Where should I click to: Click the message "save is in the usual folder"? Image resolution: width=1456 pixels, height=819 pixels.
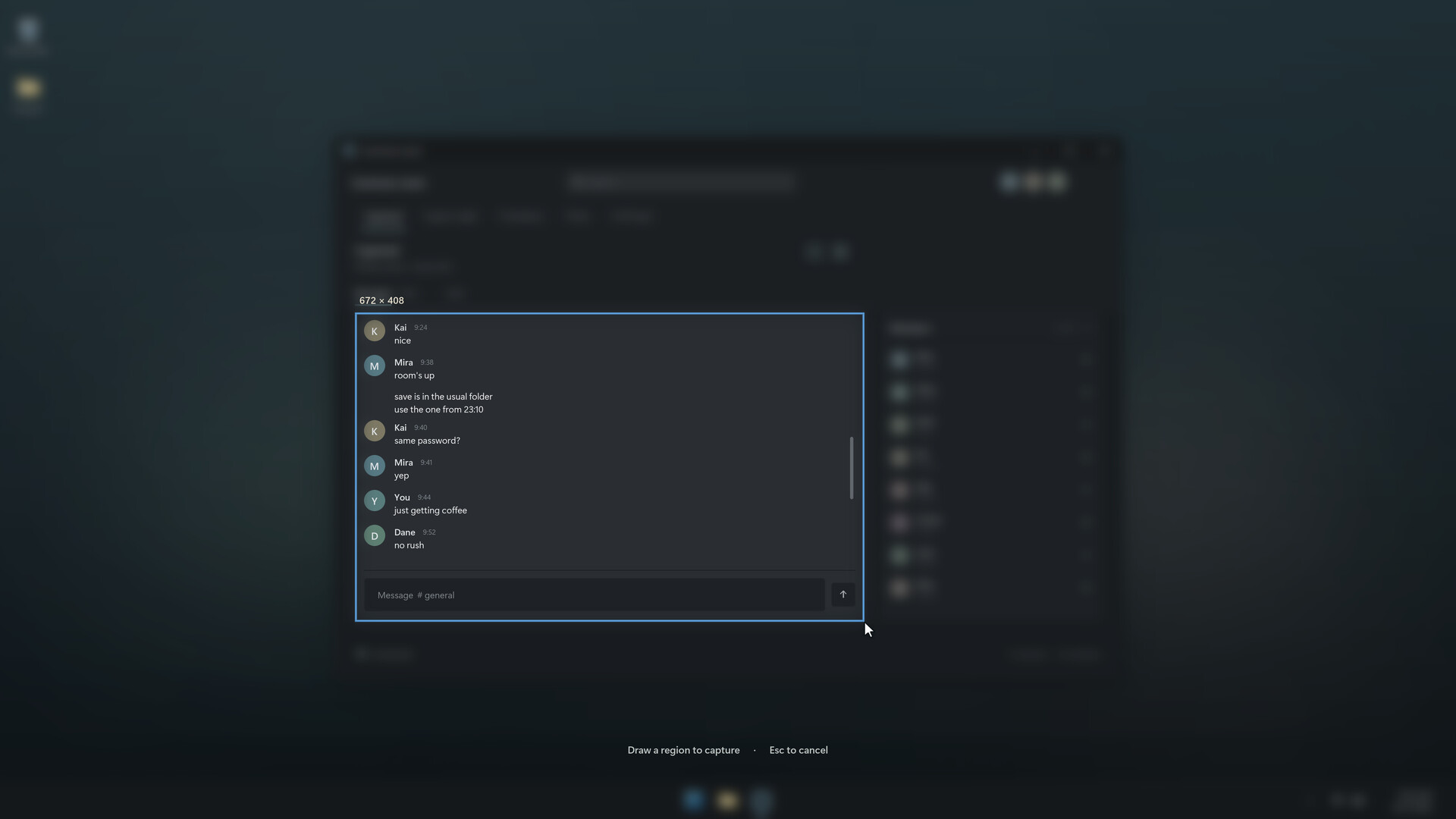pos(443,397)
